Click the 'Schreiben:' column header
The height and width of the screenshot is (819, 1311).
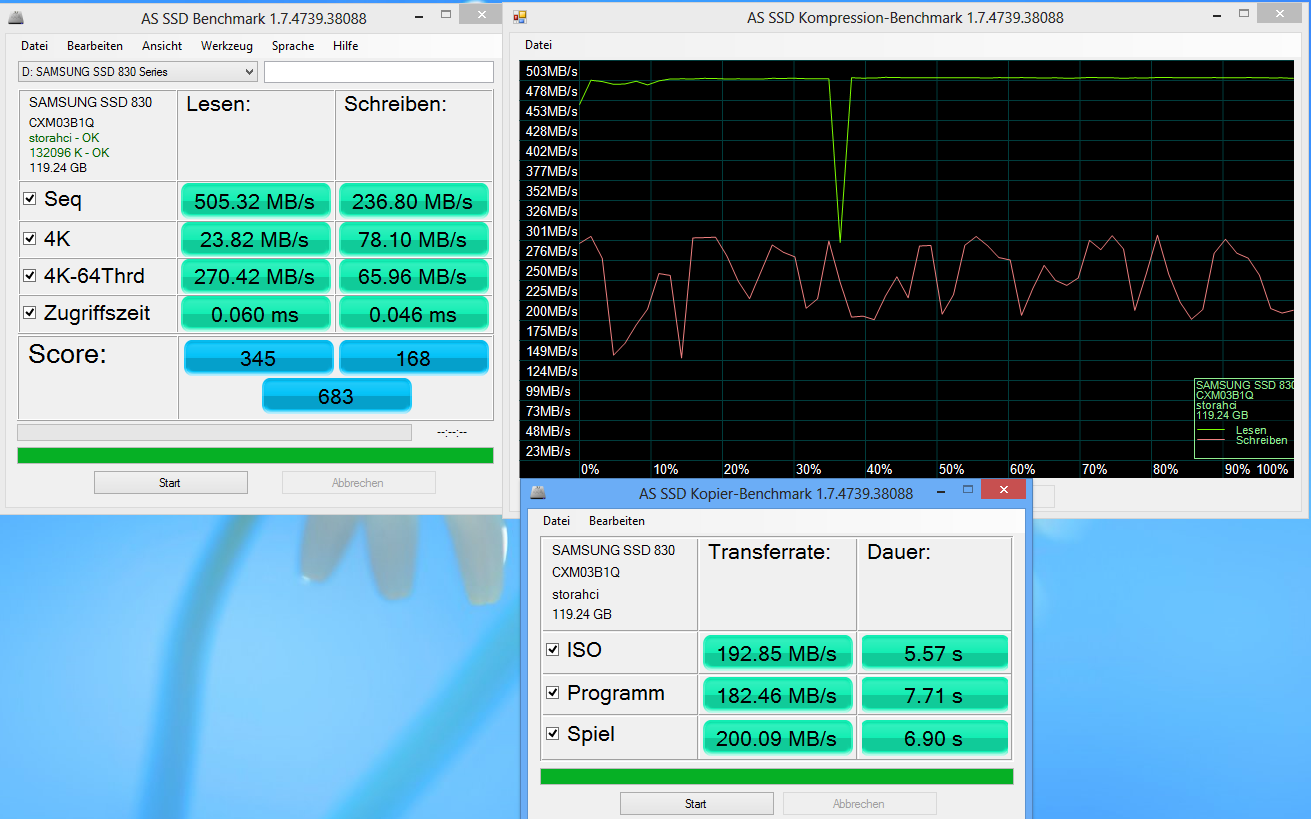395,104
